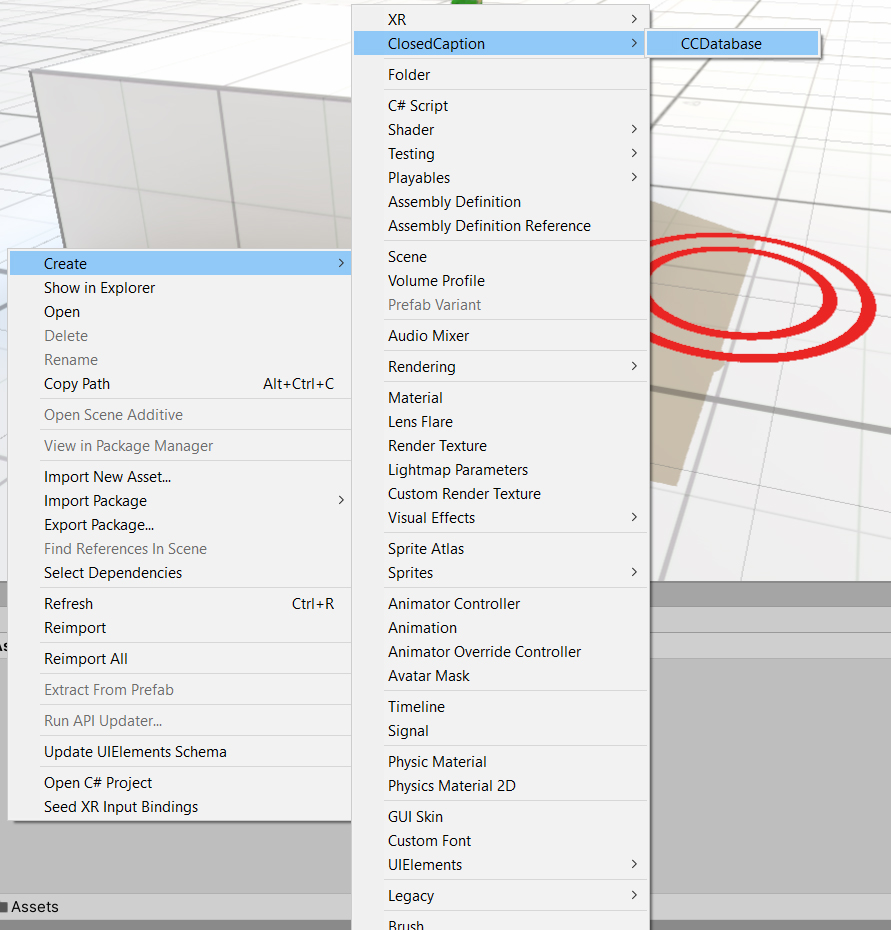Click Animator Controller
This screenshot has height=930, width=891.
coord(454,604)
